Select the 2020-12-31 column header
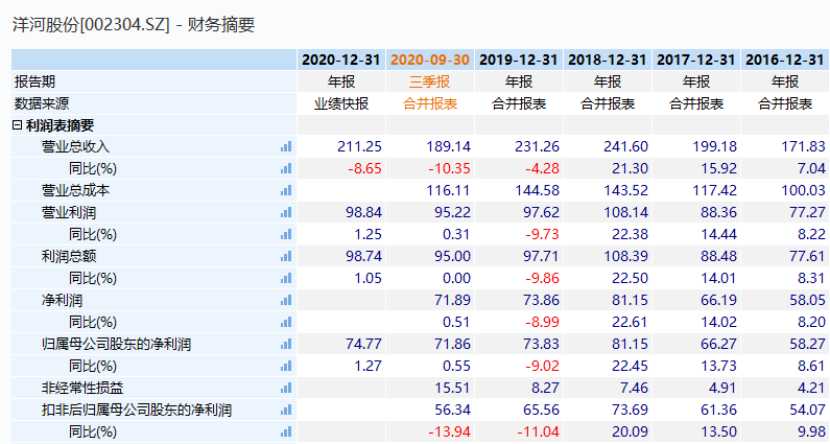The image size is (830, 444). click(341, 60)
